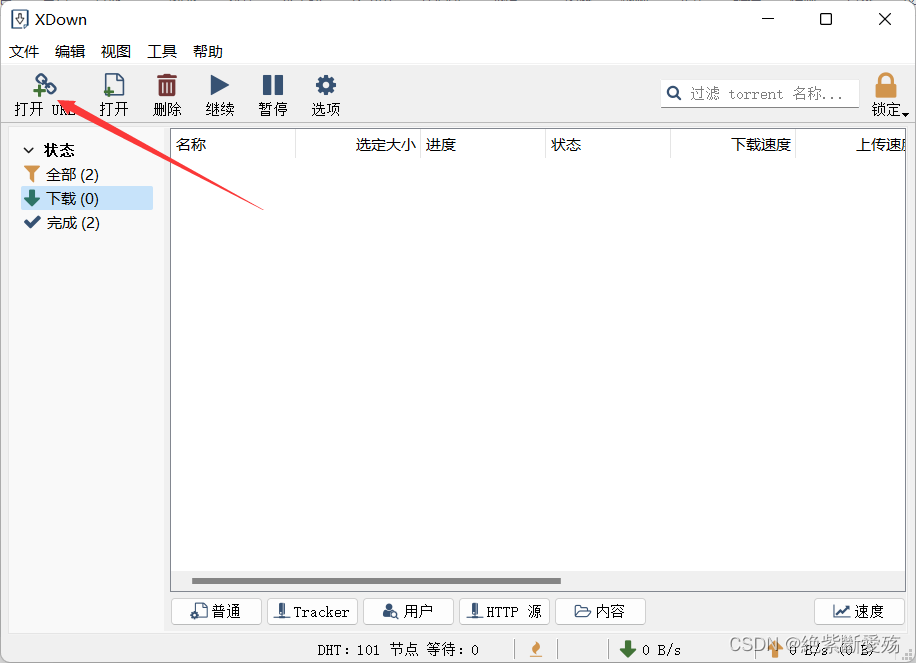Switch to the 普通 tab

coord(216,612)
